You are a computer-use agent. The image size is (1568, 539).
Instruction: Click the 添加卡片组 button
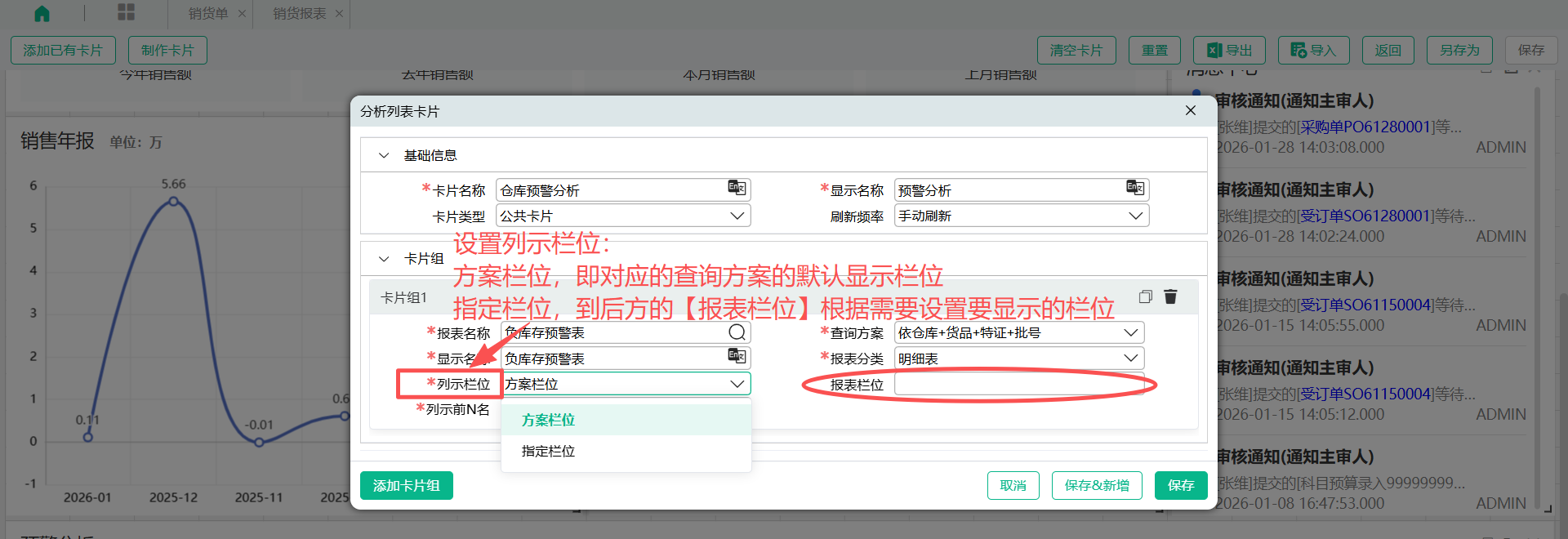[x=406, y=486]
